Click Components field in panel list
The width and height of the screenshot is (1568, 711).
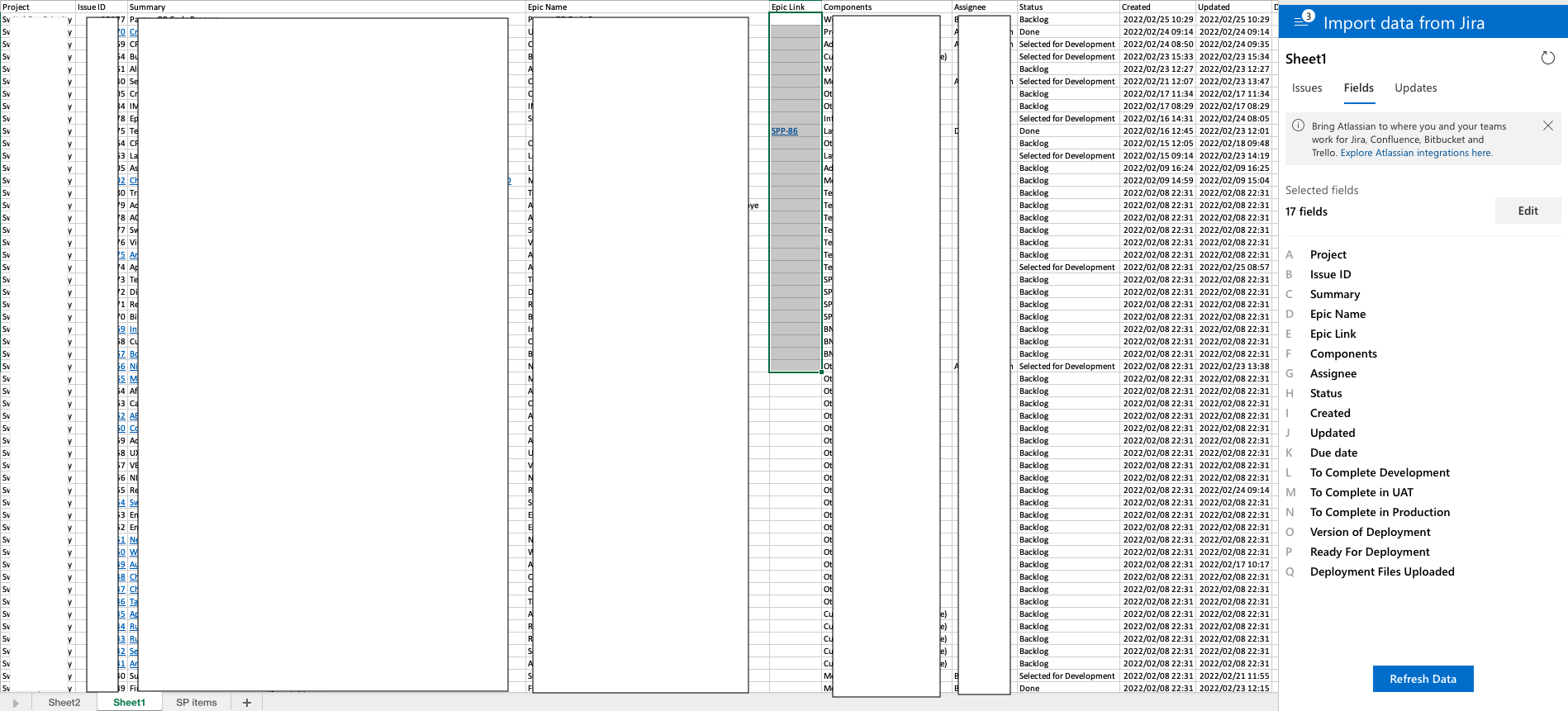1343,353
